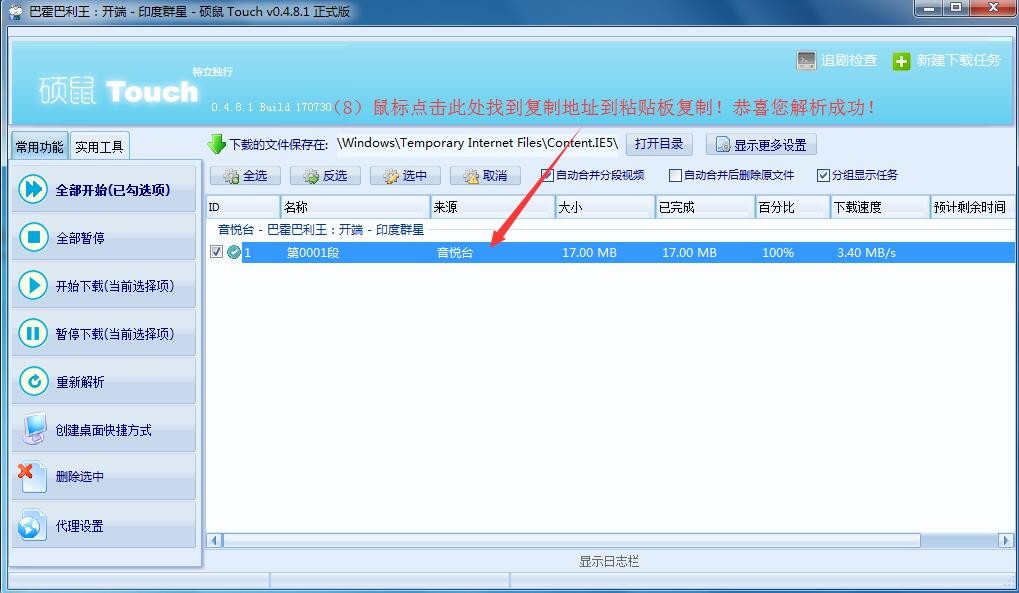
Task: Click the green download arrow icon
Action: (216, 144)
